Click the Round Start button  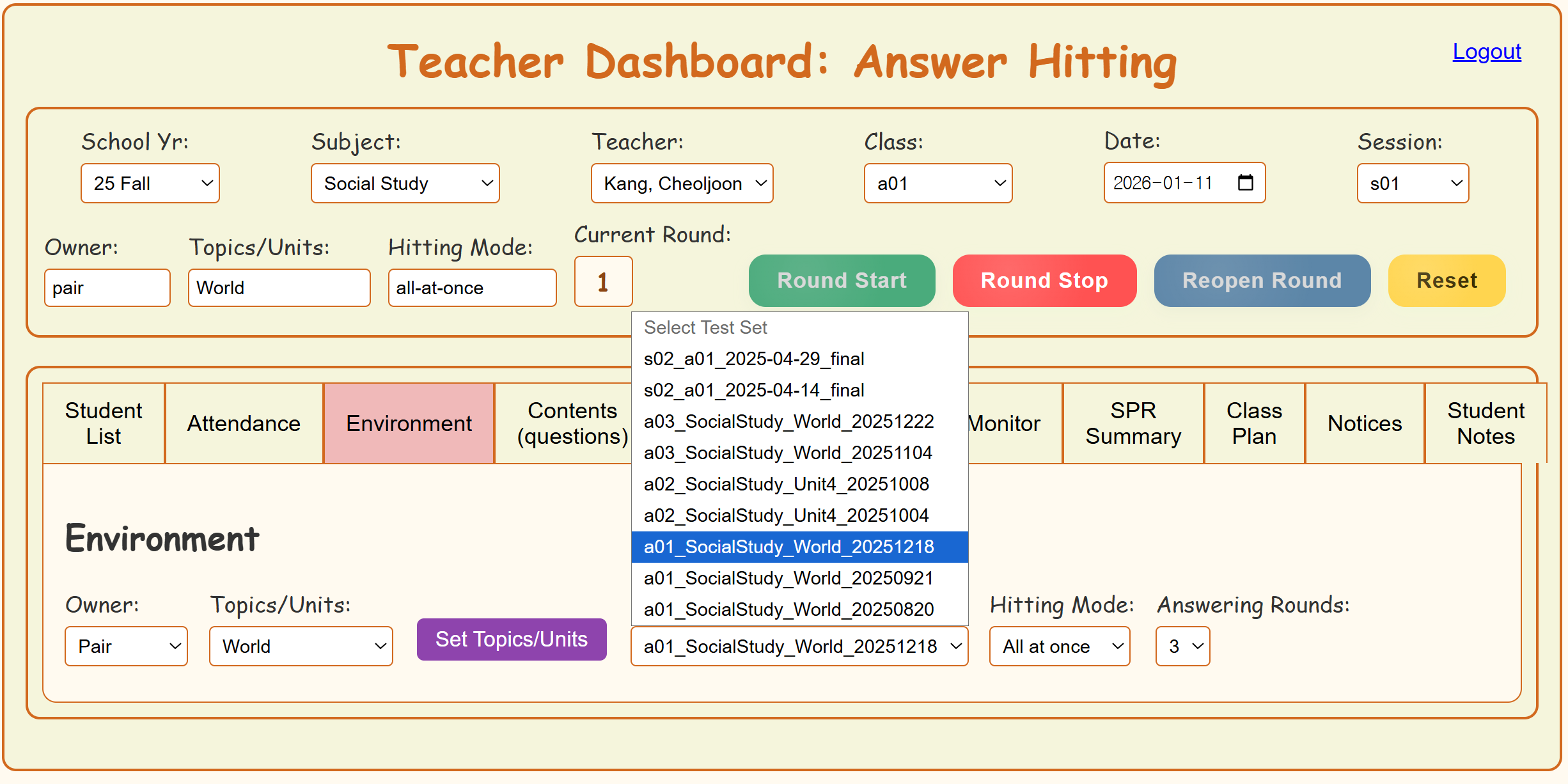[x=842, y=281]
